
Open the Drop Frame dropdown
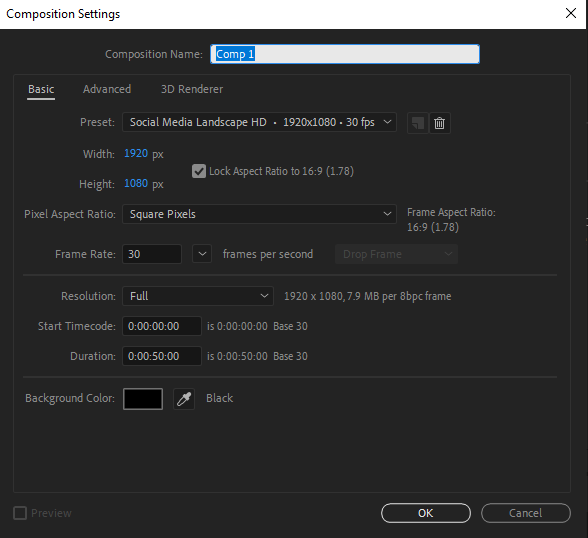coord(396,254)
